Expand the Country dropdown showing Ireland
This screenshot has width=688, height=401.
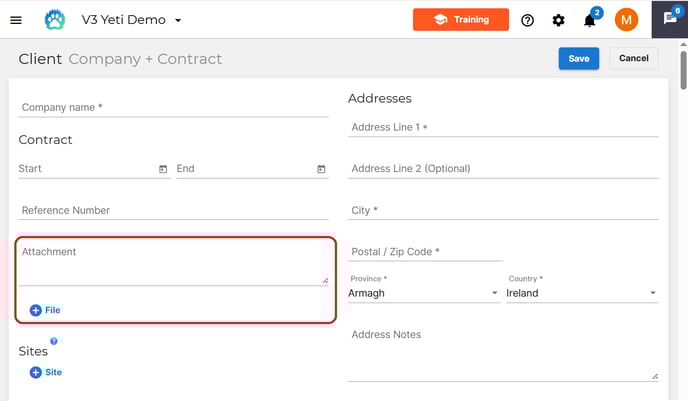pos(582,293)
